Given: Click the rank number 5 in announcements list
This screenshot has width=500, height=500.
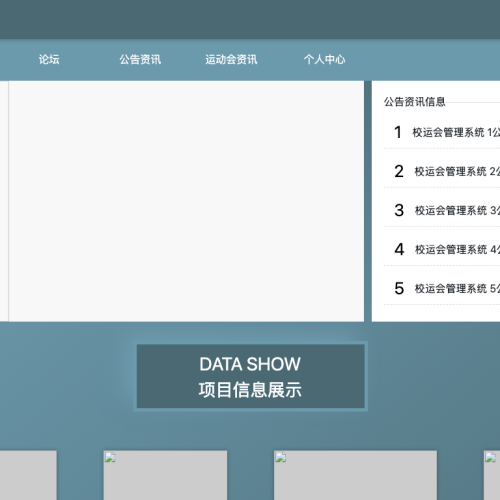Looking at the screenshot, I should 399,288.
